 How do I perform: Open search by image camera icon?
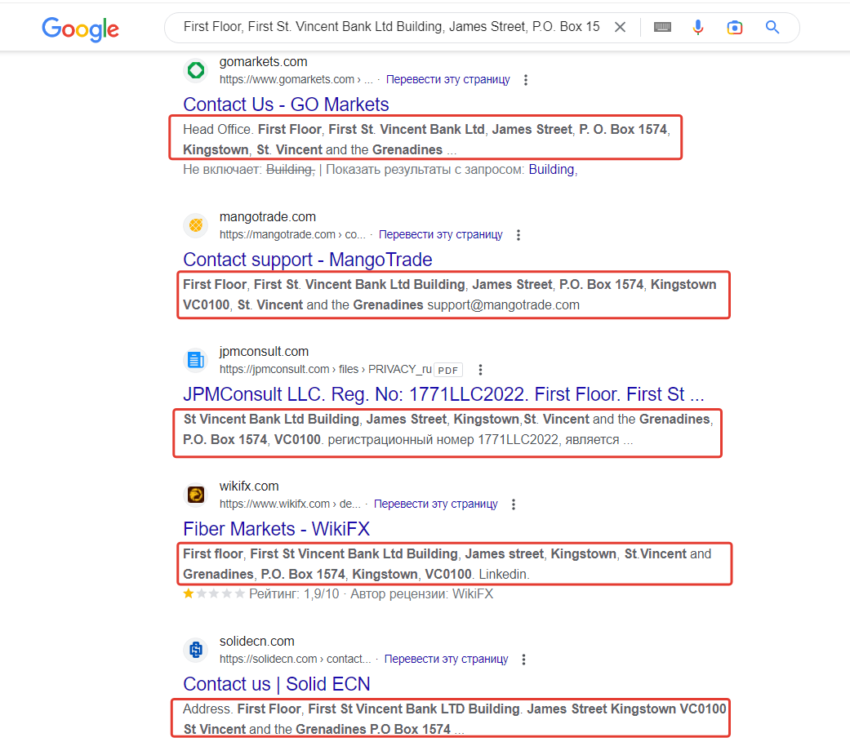[x=735, y=27]
